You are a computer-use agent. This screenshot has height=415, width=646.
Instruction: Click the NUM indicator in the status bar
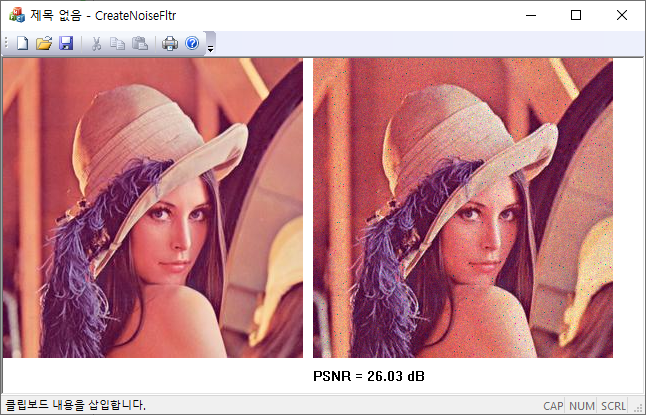[x=582, y=406]
